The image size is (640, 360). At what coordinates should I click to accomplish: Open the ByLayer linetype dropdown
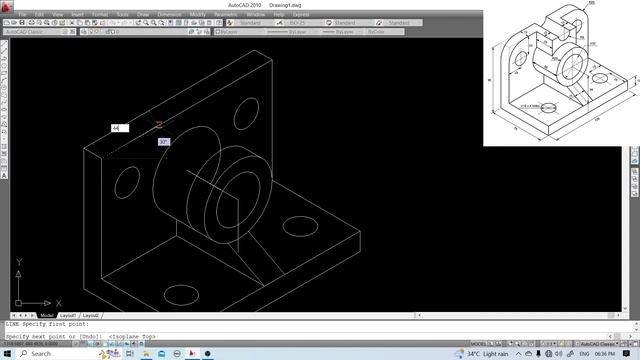[x=292, y=31]
